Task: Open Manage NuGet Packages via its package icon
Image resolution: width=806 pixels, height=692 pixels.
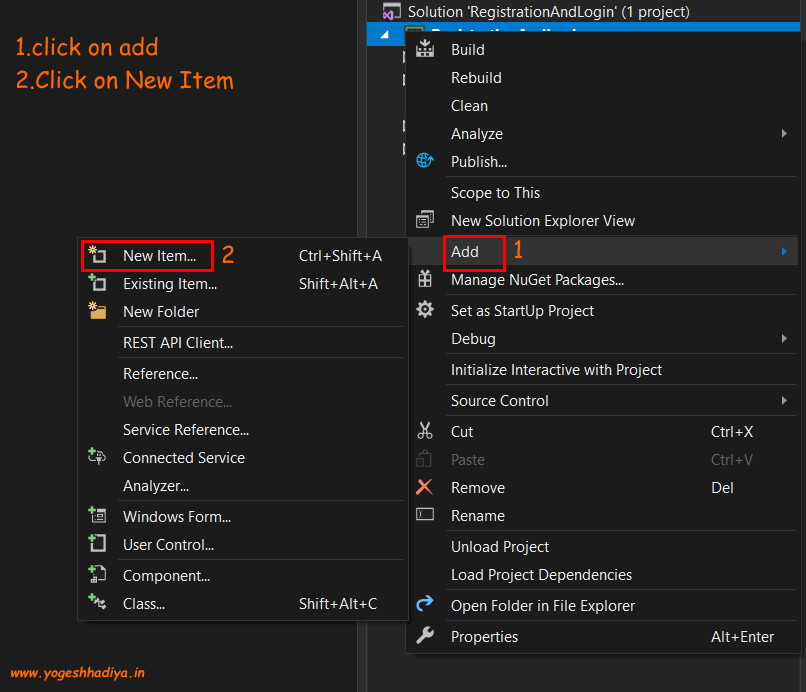Action: click(425, 280)
